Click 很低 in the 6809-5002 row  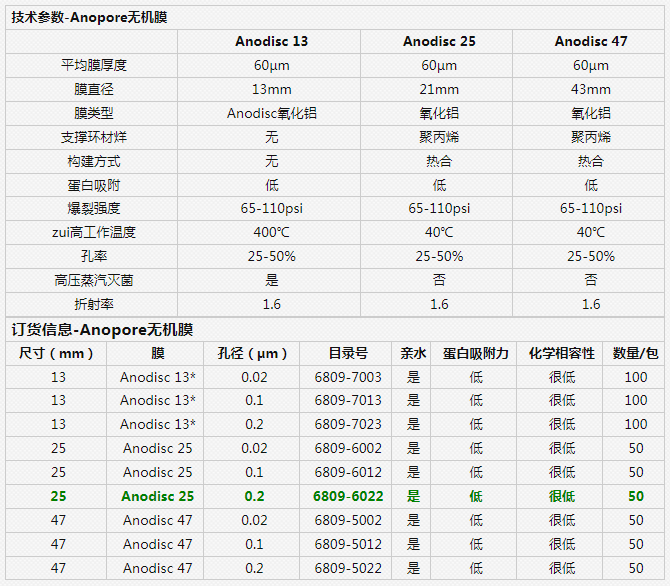[561, 520]
